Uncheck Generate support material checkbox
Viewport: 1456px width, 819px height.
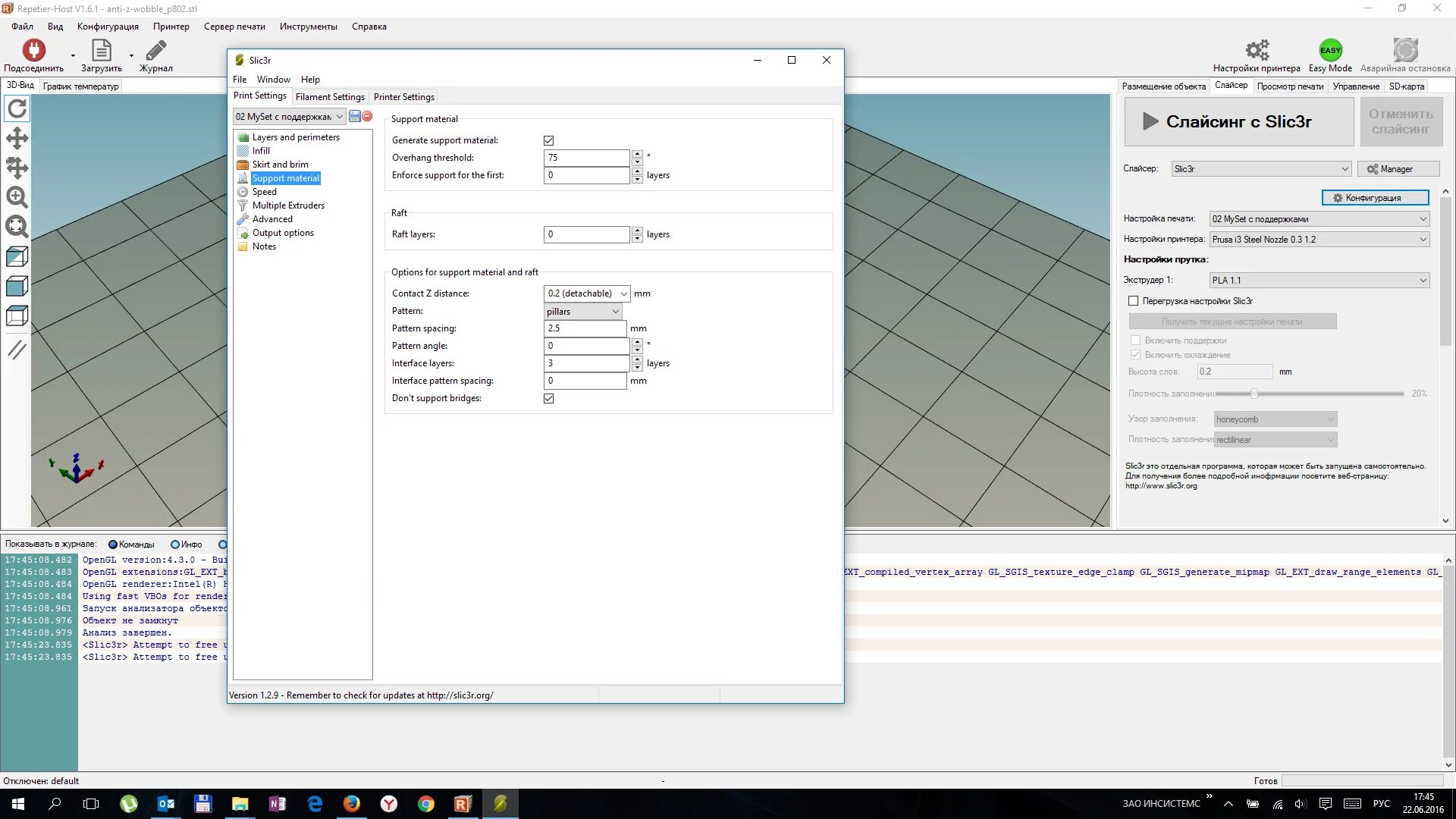coord(548,140)
